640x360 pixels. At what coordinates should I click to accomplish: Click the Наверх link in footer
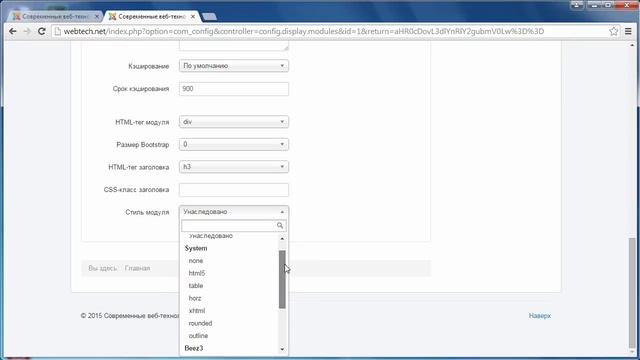pos(540,316)
